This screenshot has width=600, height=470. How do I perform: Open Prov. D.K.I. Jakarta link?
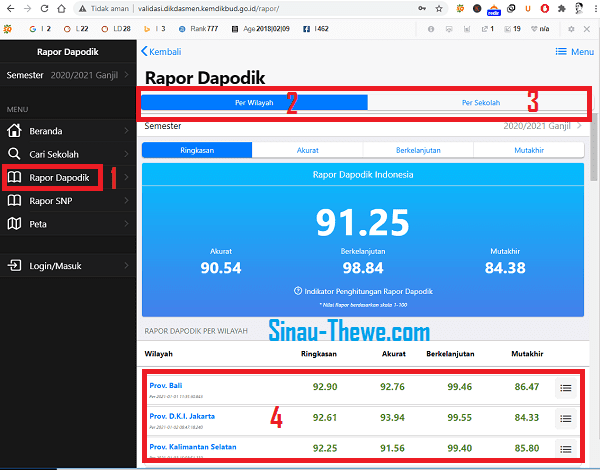(182, 416)
